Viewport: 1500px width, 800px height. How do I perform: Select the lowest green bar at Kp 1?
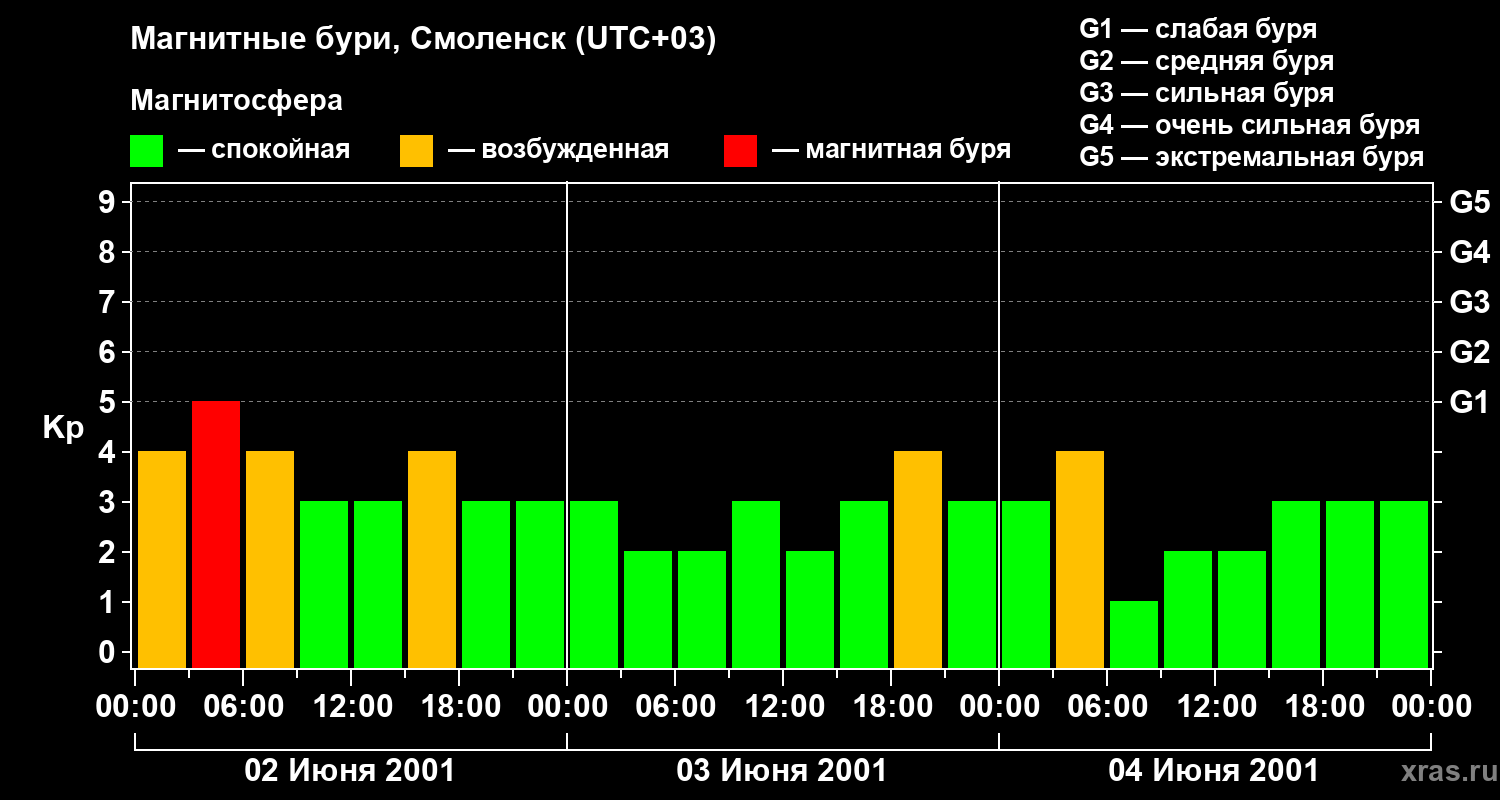point(1134,634)
